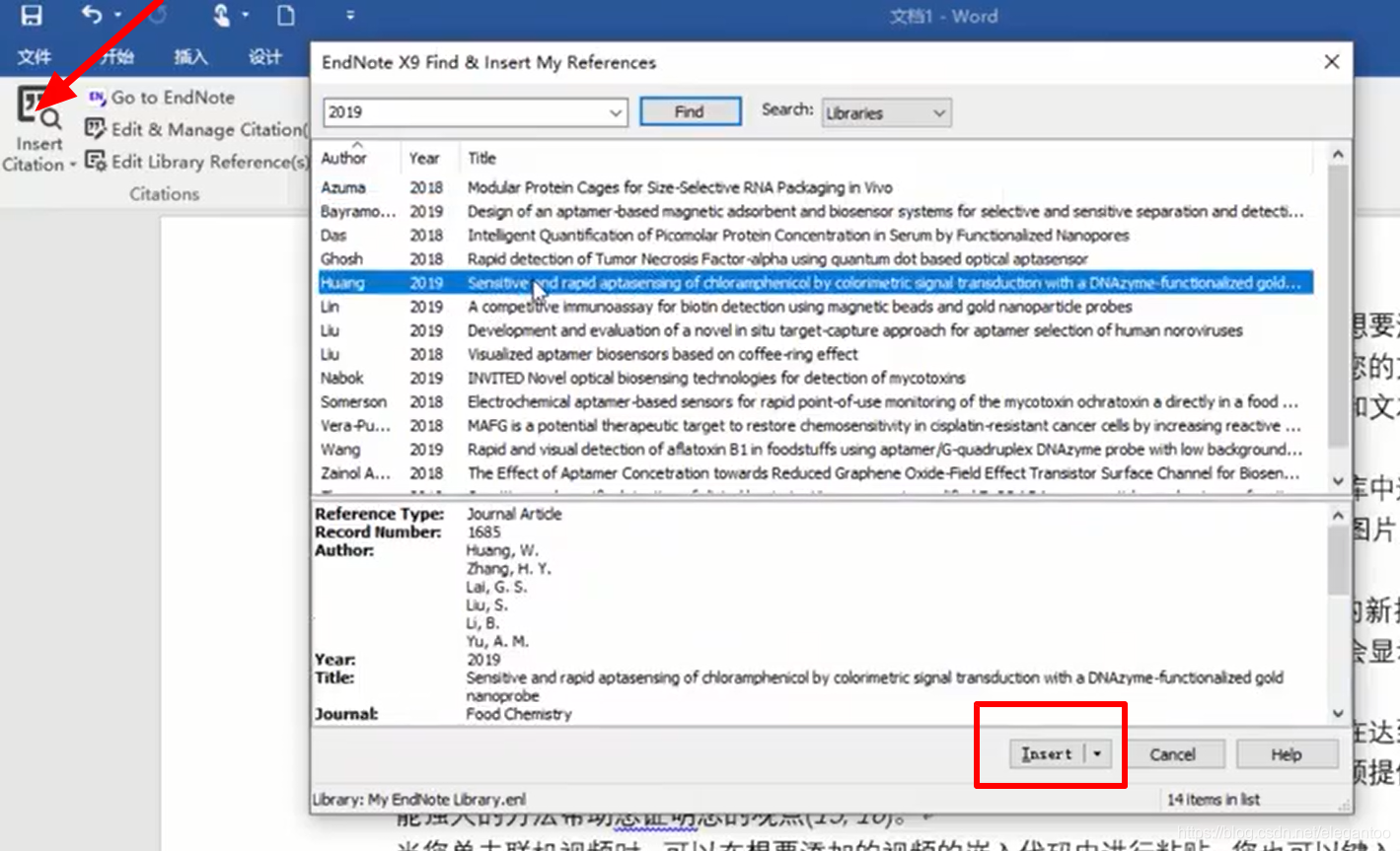The height and width of the screenshot is (851, 1400).
Task: Open the Search Libraries combo box
Action: 885,113
